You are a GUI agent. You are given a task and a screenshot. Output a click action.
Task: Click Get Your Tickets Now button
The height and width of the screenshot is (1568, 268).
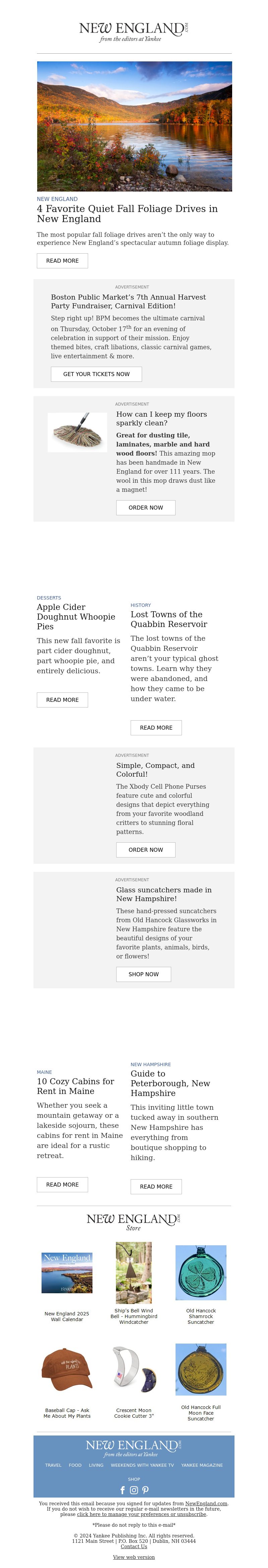(x=96, y=374)
